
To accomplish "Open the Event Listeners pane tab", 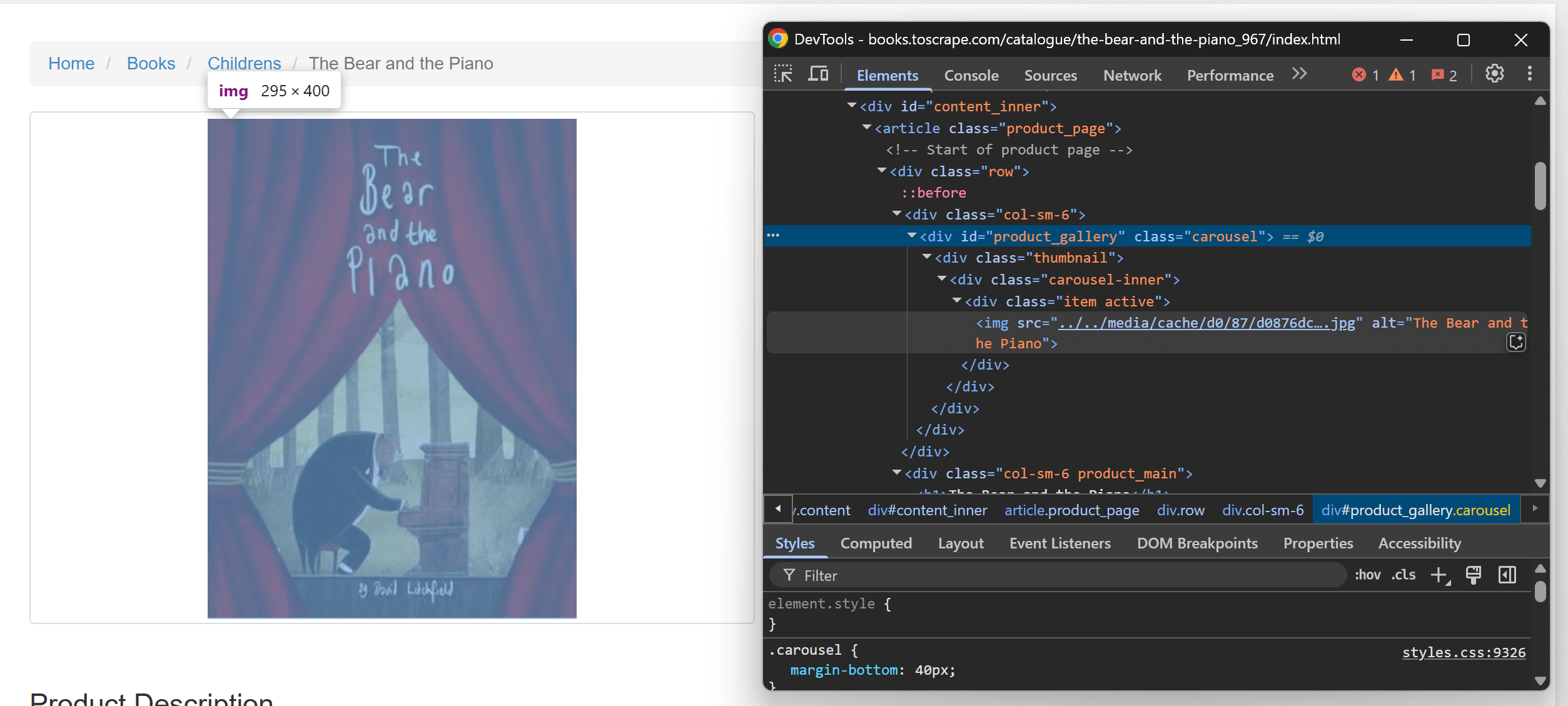I will (1060, 543).
